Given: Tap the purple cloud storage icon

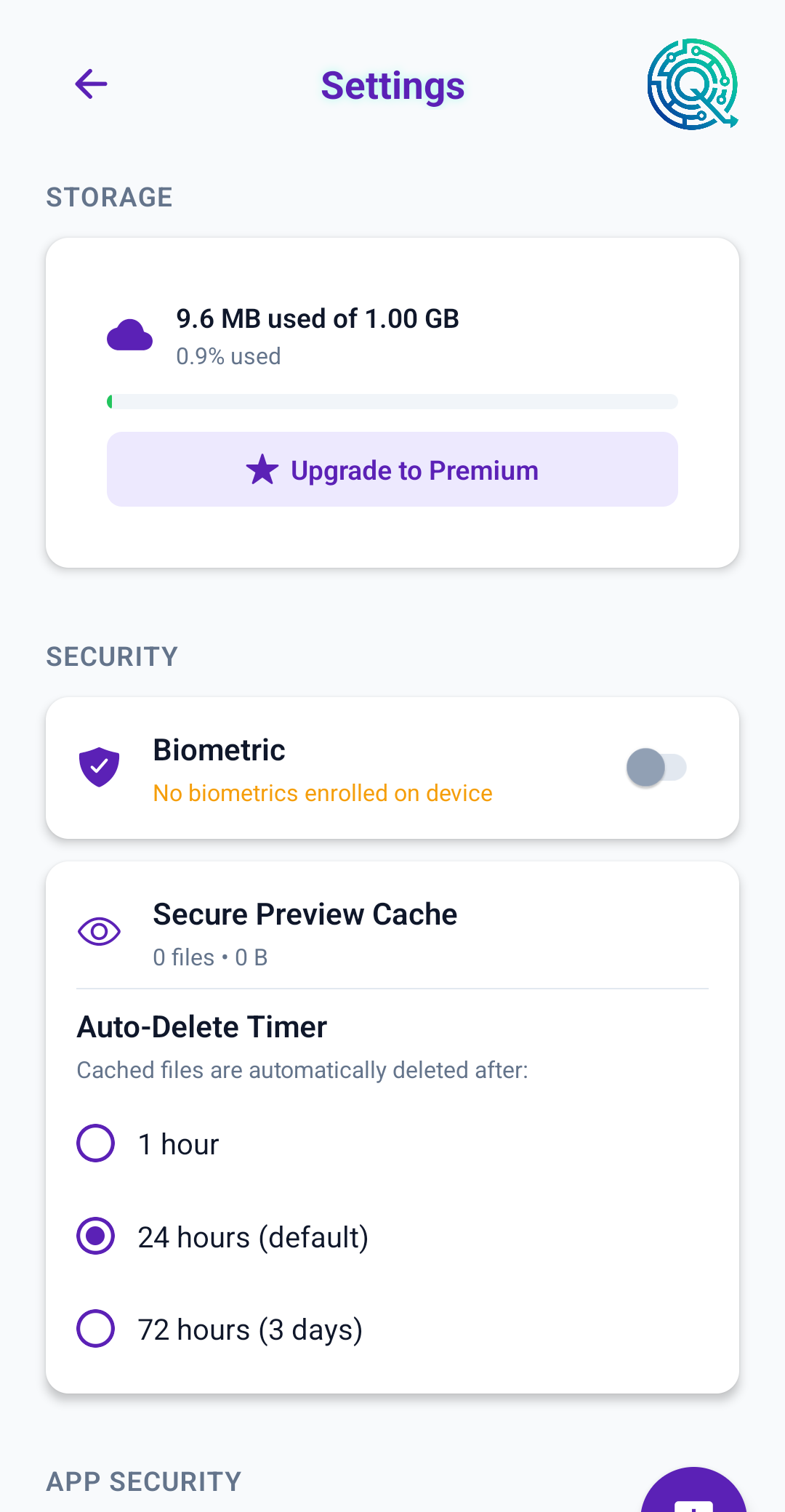Looking at the screenshot, I should pyautogui.click(x=129, y=335).
